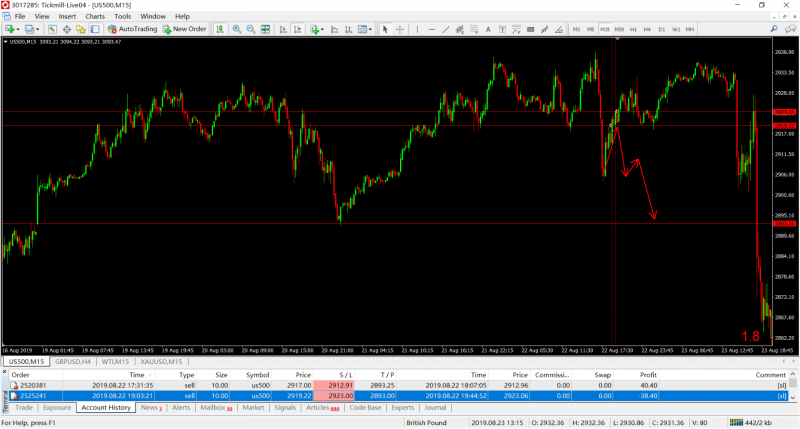Open the File menu
The height and width of the screenshot is (429, 800).
tap(20, 16)
